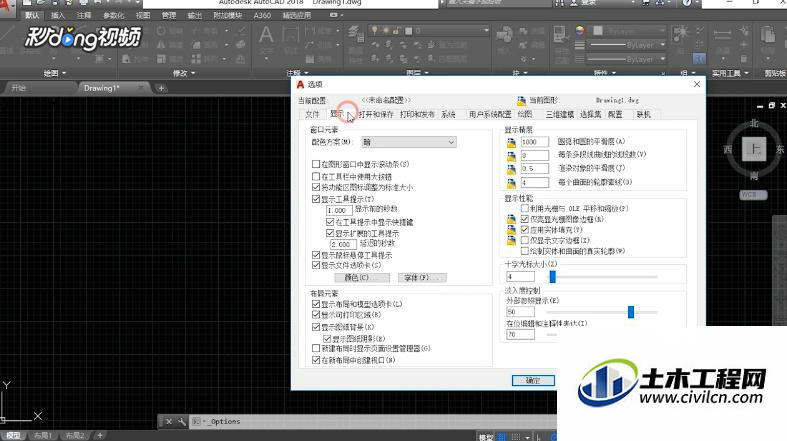Open command line customize wrench icon
The height and width of the screenshot is (441, 787).
(182, 421)
